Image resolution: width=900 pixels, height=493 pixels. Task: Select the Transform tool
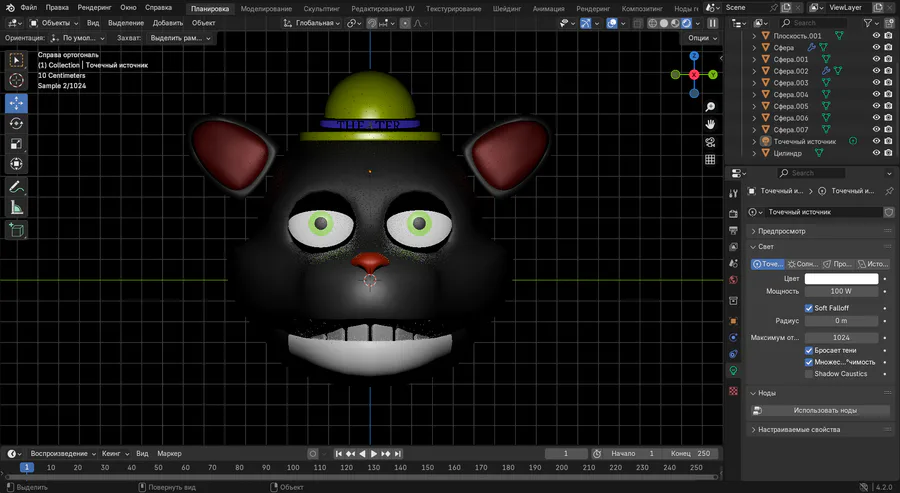(16, 164)
